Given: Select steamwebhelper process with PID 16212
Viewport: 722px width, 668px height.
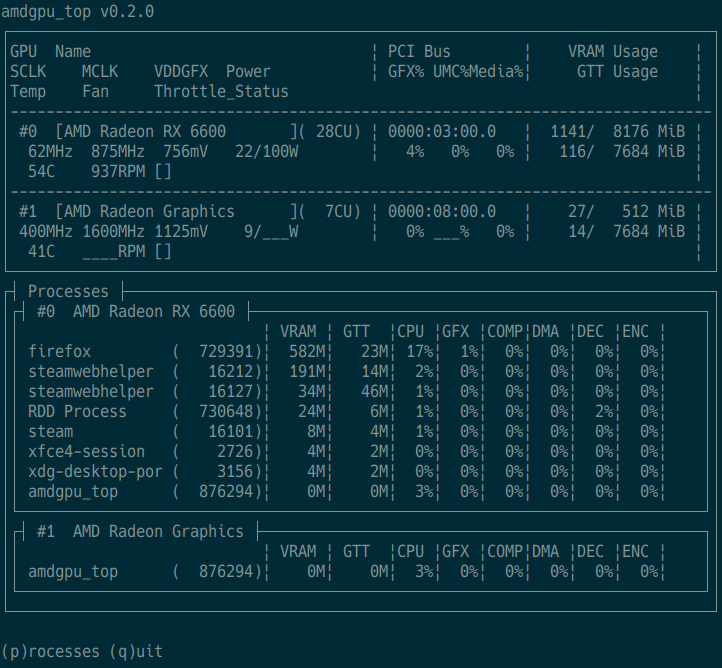Looking at the screenshot, I should pos(91,372).
